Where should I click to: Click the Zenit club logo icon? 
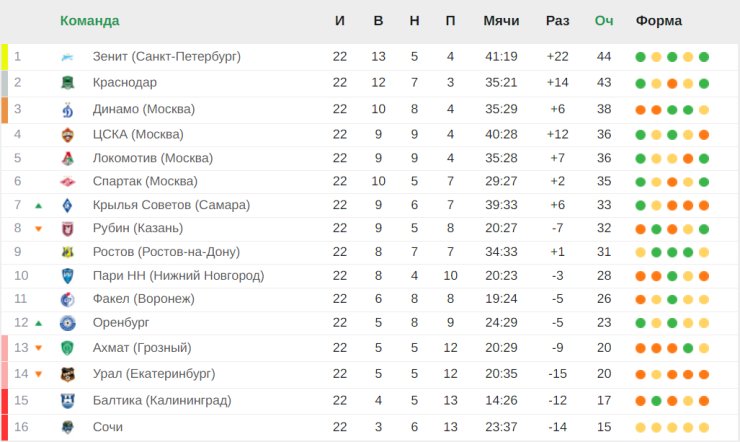click(67, 57)
